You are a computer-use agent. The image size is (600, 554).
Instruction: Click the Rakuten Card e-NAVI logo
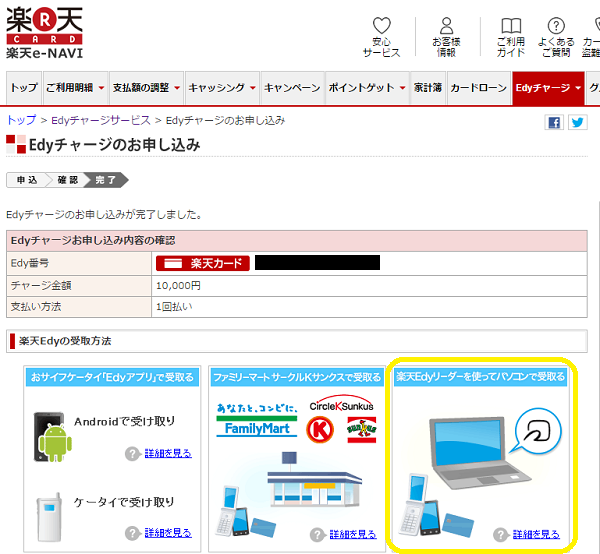pyautogui.click(x=44, y=33)
